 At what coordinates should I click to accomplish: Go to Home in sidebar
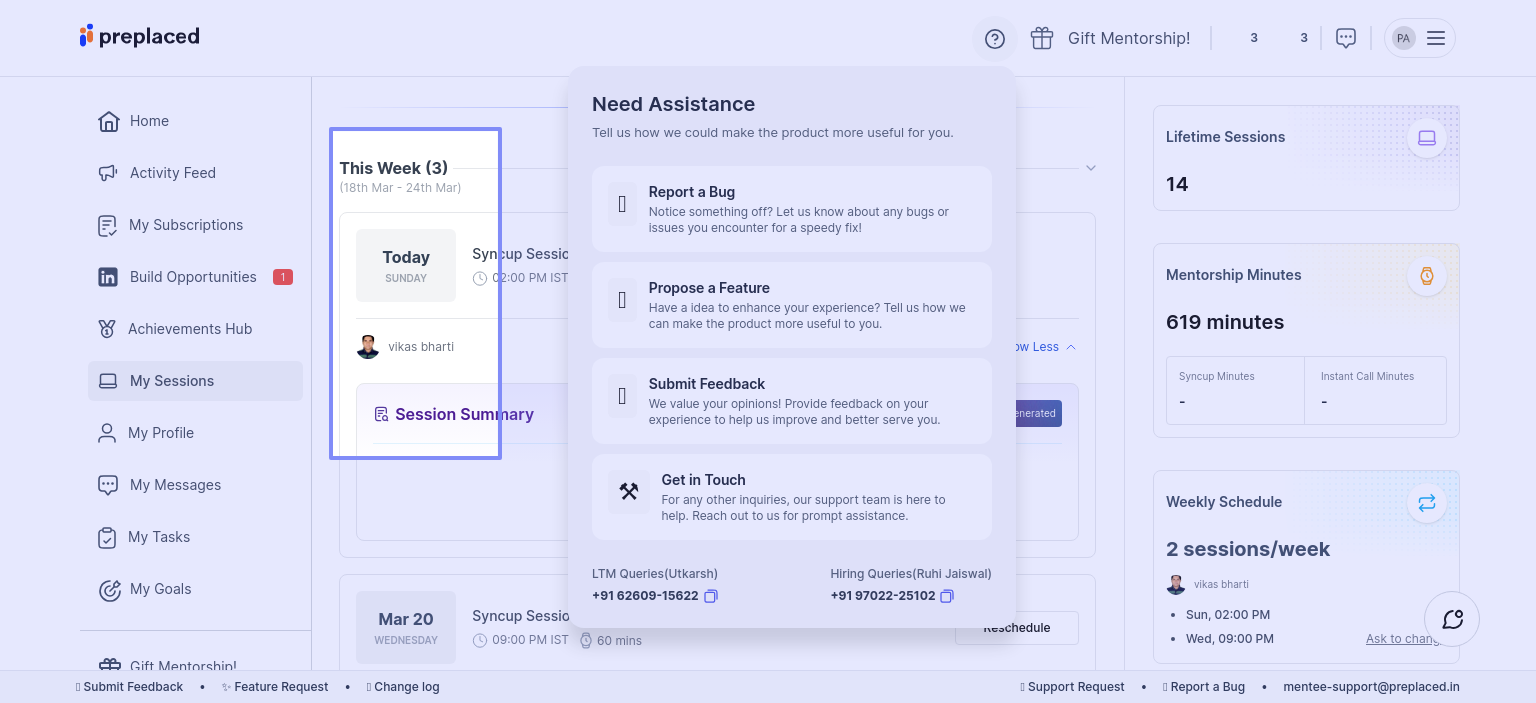coord(149,121)
